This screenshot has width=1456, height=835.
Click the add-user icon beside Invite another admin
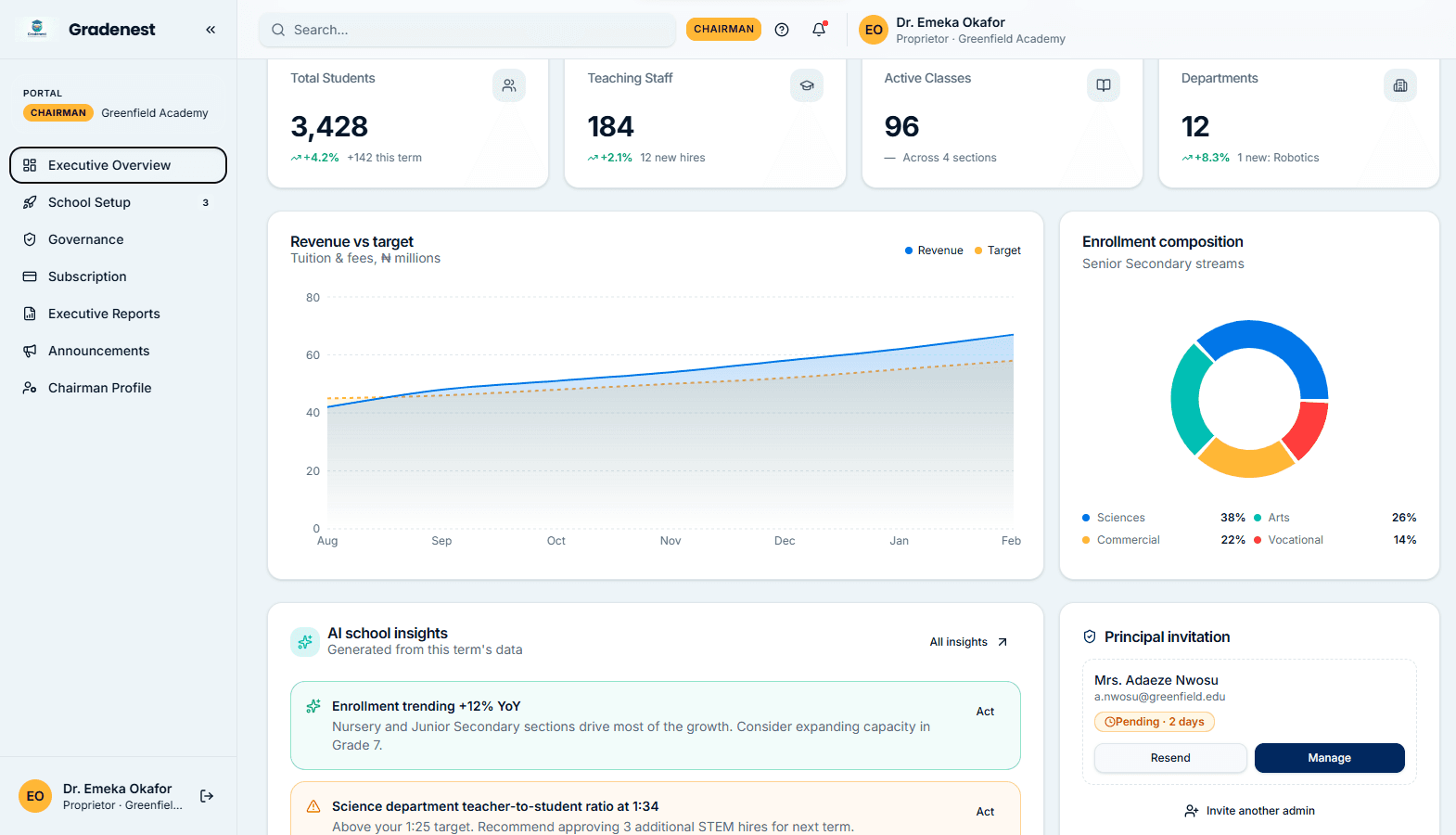click(x=1192, y=811)
